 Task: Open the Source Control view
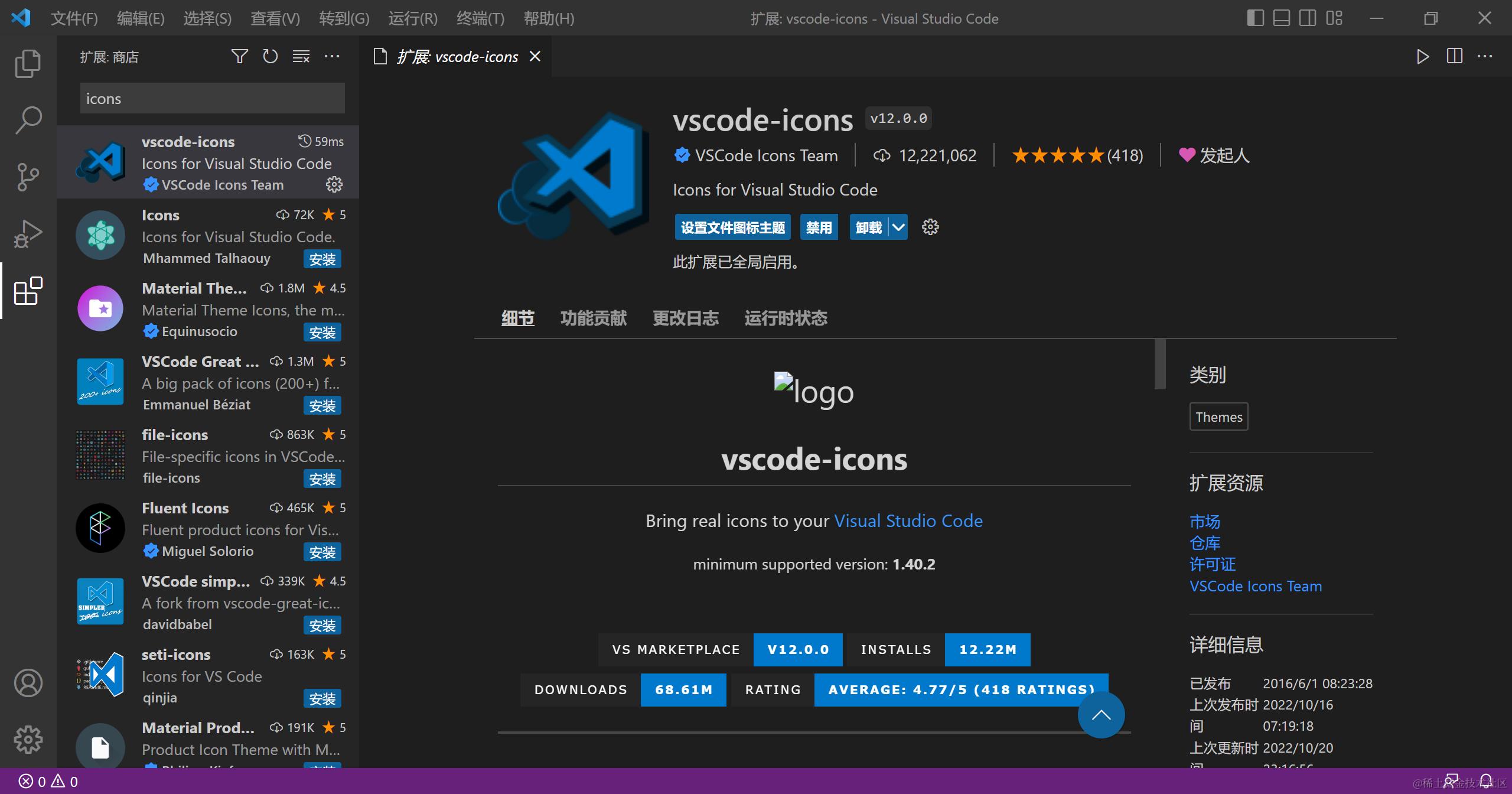point(27,177)
